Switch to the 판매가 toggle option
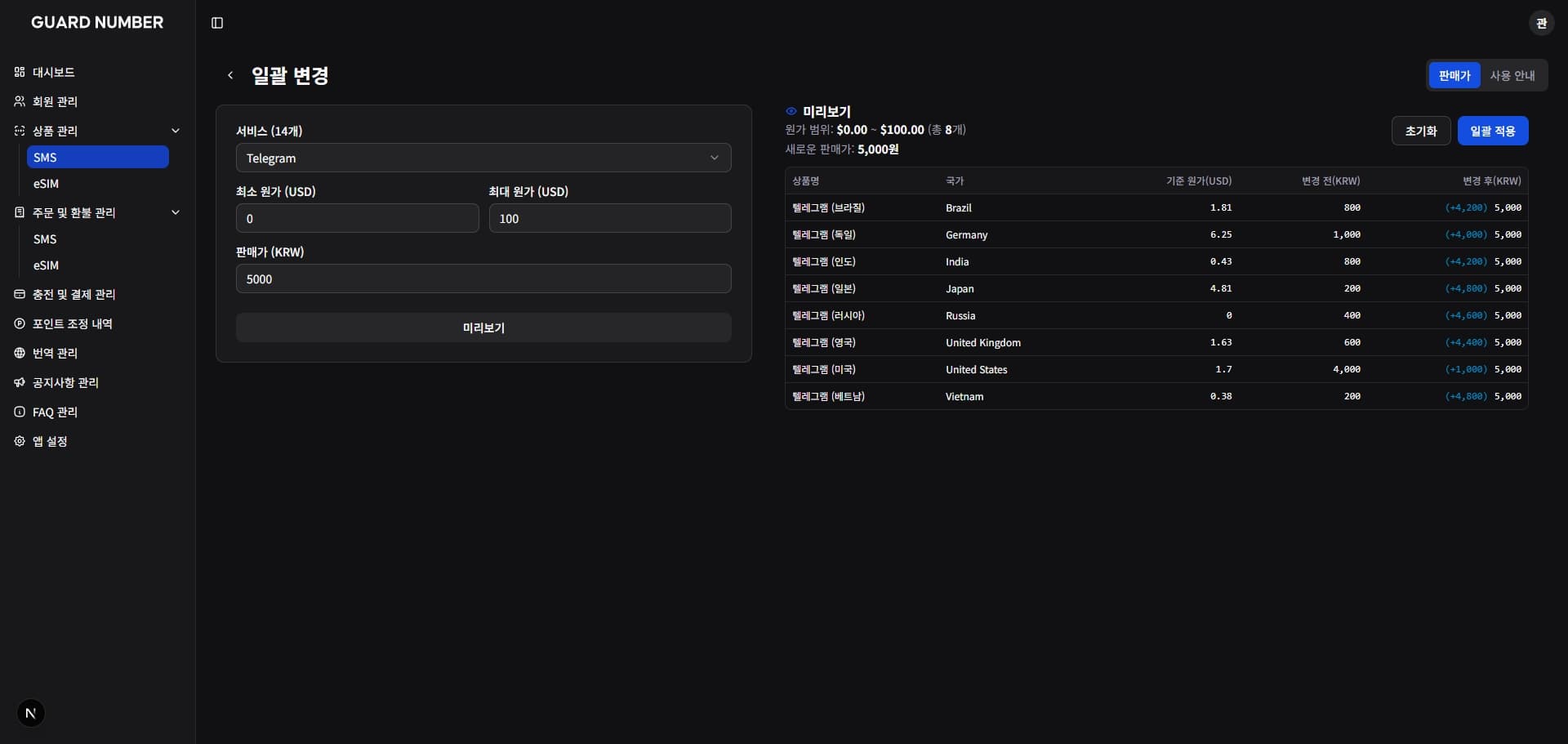 (1454, 75)
